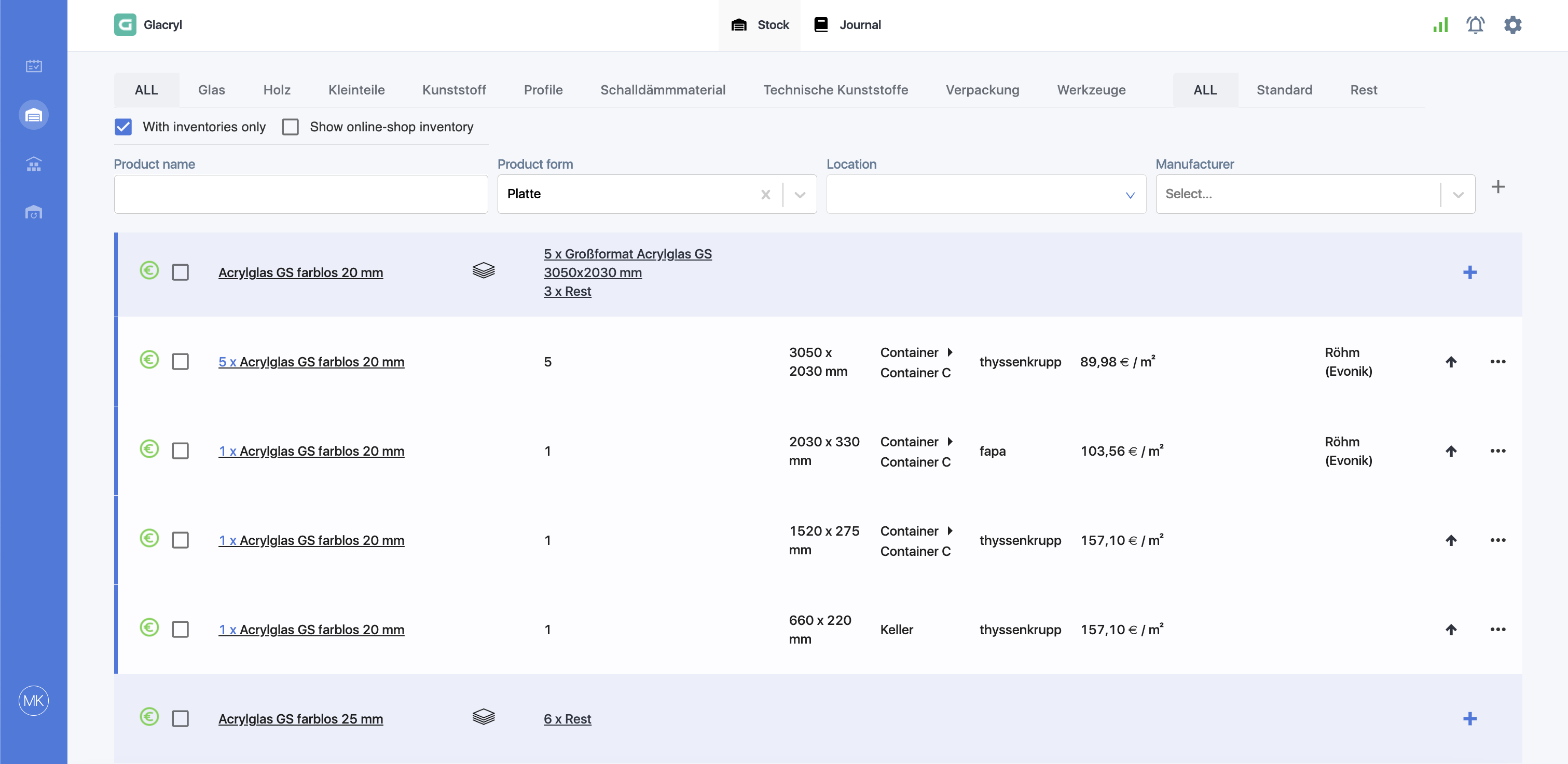Open the 5 x Acrylglas GS farblos 20 mm link

pyautogui.click(x=311, y=362)
